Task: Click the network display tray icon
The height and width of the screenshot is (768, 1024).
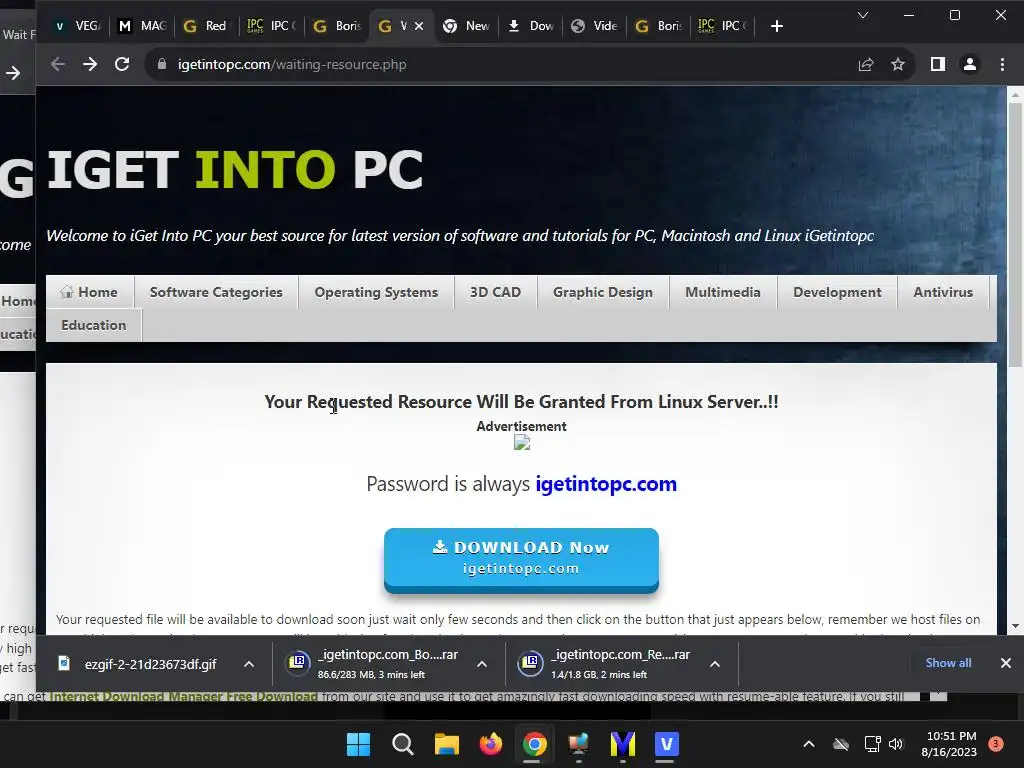Action: tap(872, 744)
